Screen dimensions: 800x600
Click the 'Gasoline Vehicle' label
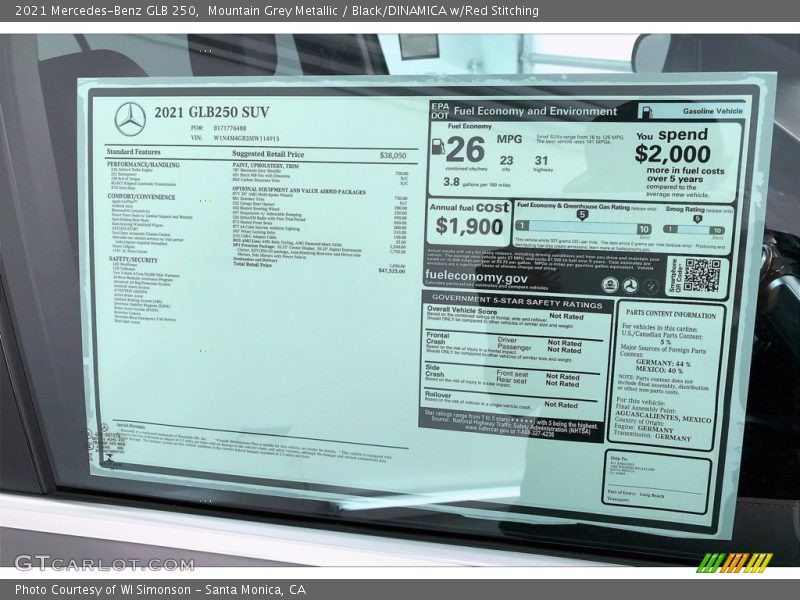[x=713, y=111]
